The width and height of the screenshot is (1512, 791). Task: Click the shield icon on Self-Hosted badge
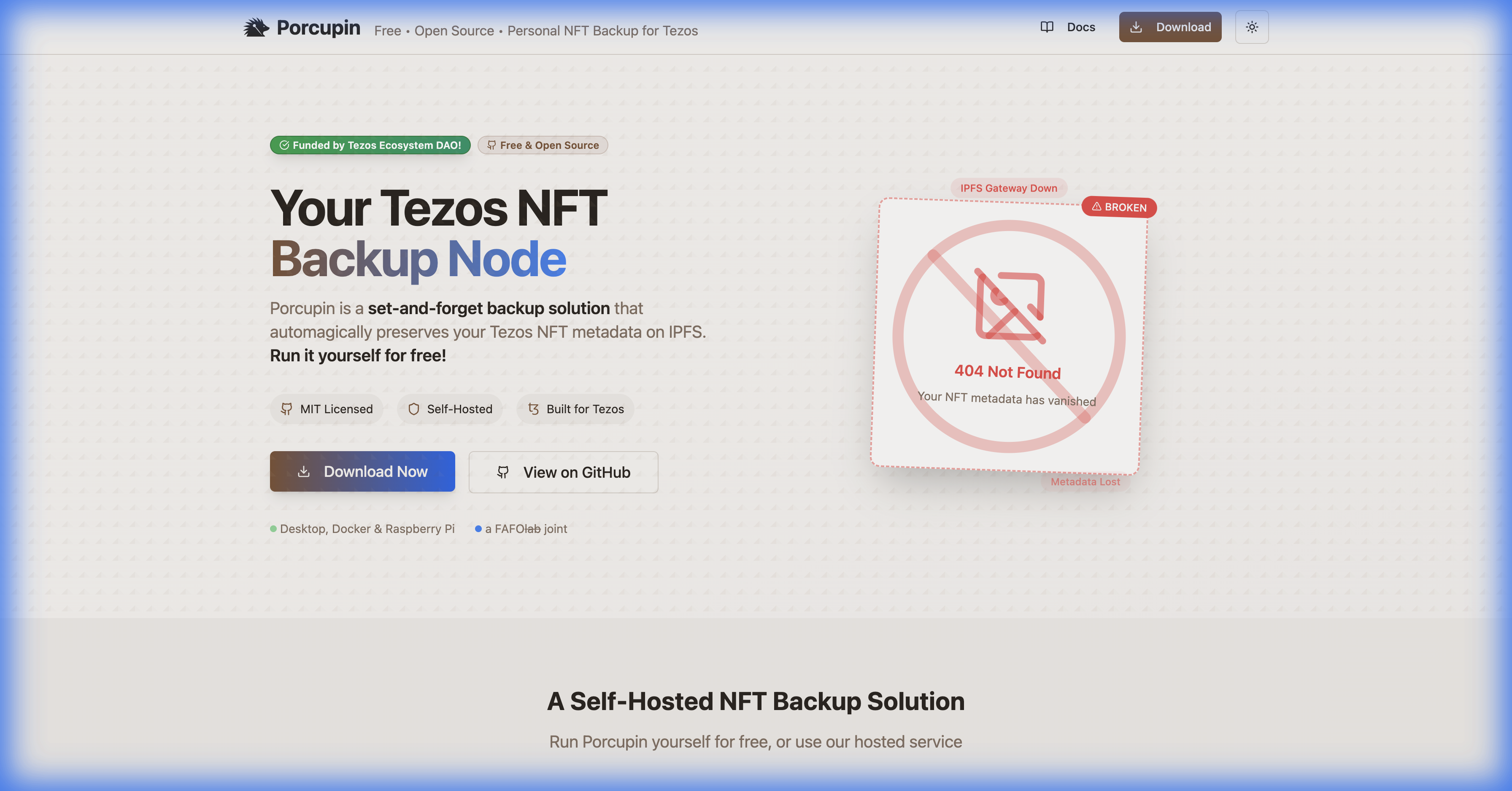click(413, 409)
